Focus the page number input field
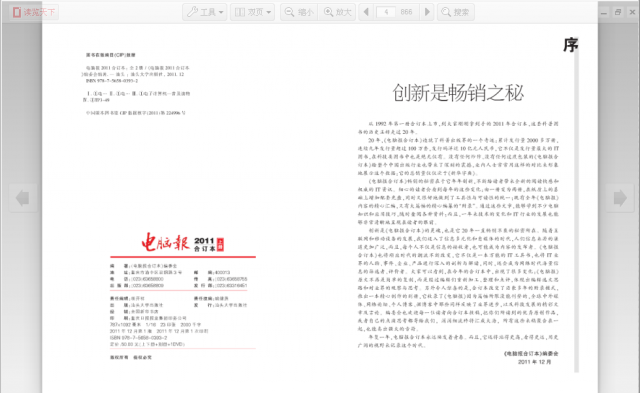 (386, 12)
